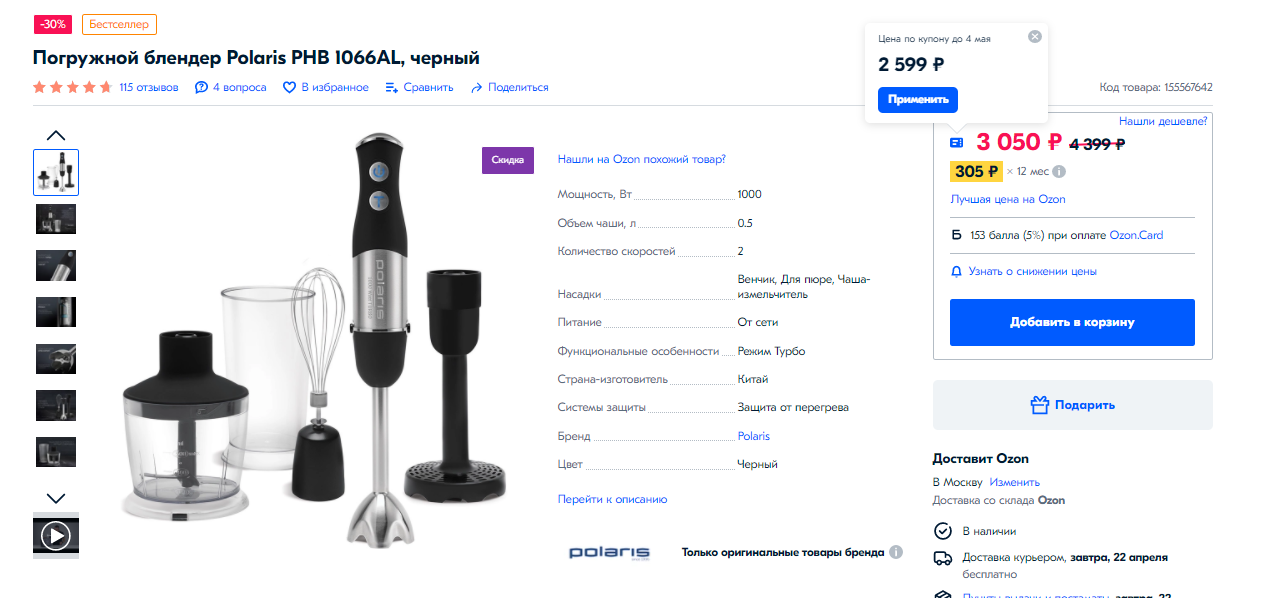Screen dimensions: 1283x598
Task: Show previous thumbnails with up chevron
Action: coord(56,135)
